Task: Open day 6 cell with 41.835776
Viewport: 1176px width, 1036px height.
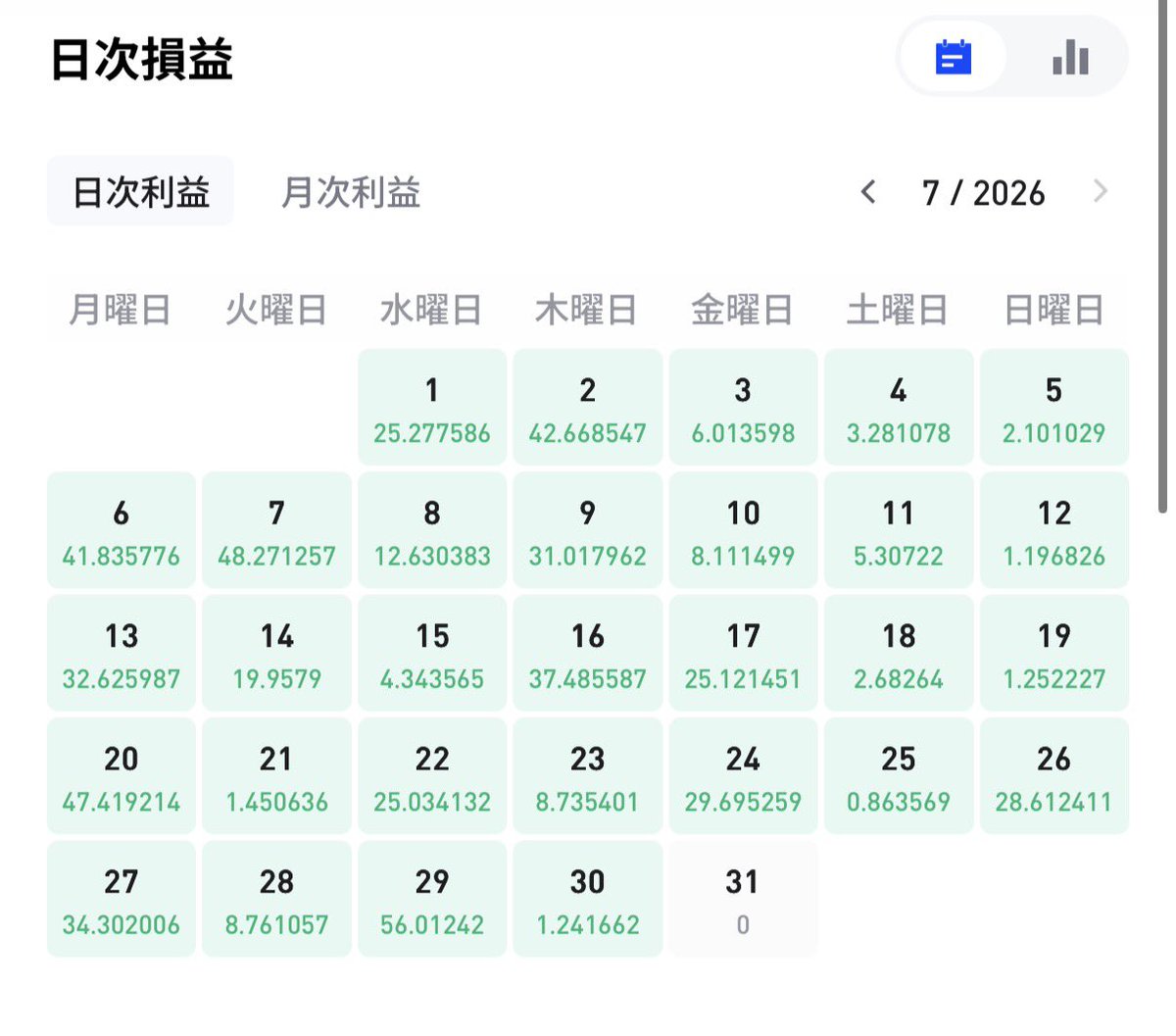Action: [122, 530]
